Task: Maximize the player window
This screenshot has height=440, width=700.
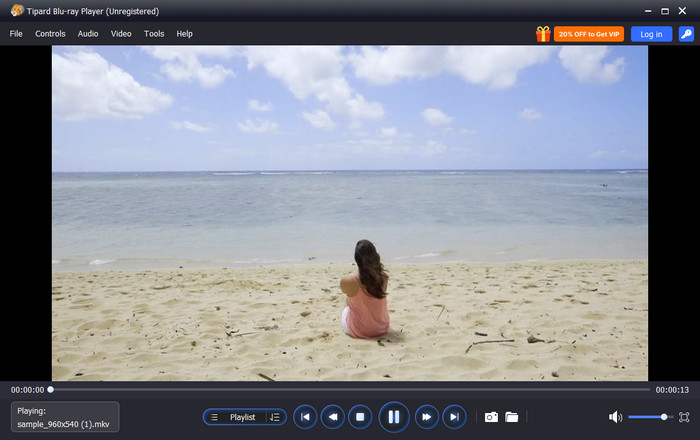Action: (665, 11)
